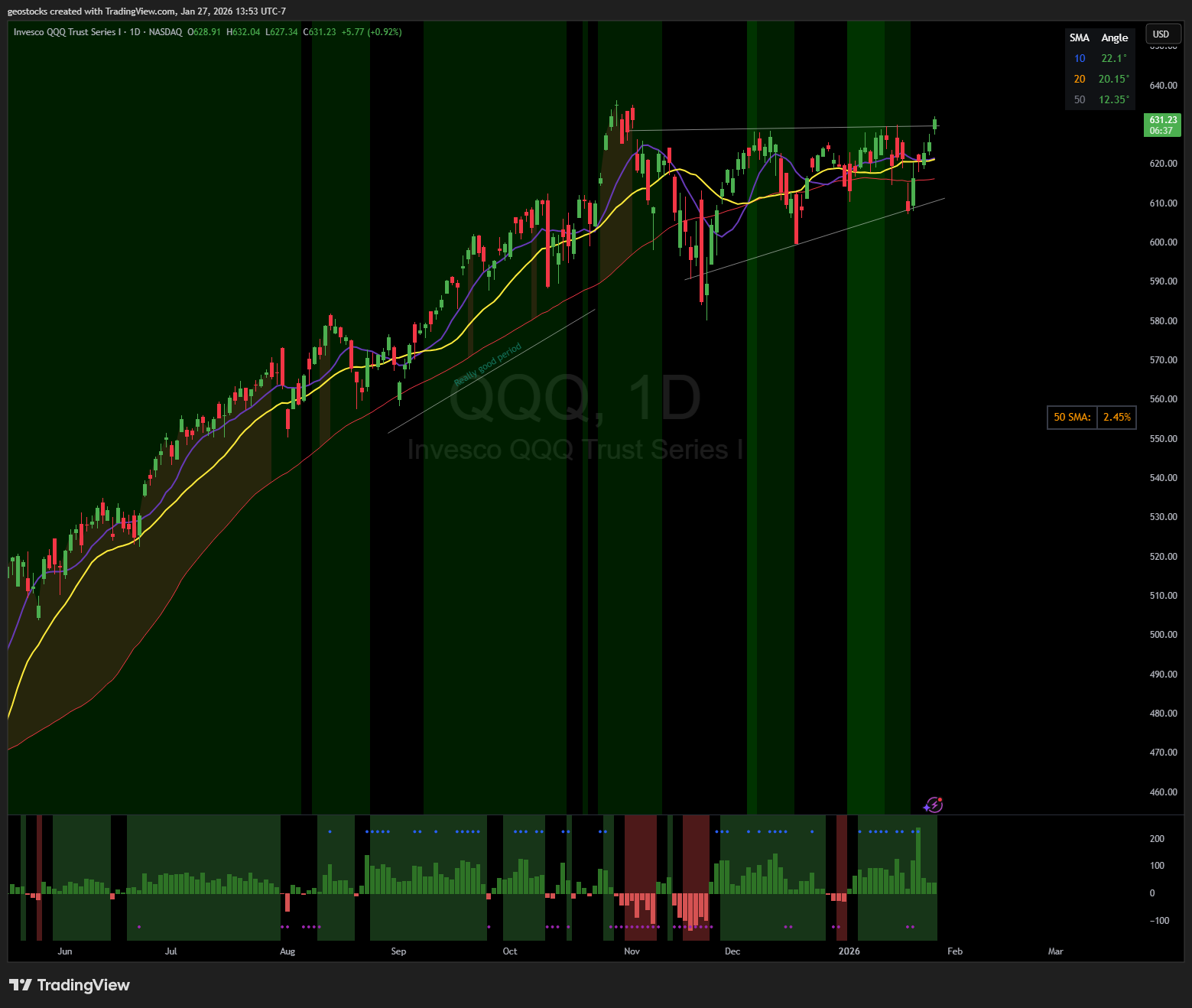The image size is (1192, 1008).
Task: Click the 460.00 price axis label
Action: click(1163, 792)
